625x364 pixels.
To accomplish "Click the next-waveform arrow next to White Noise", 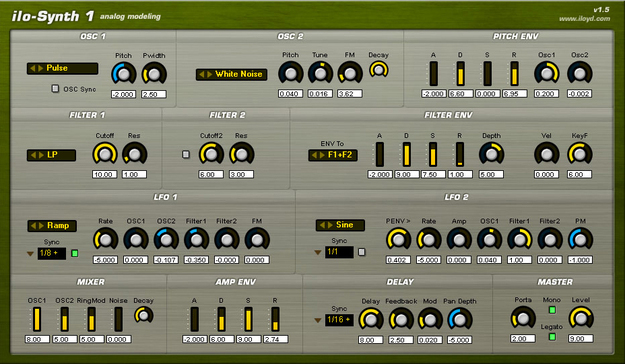I will pyautogui.click(x=209, y=74).
